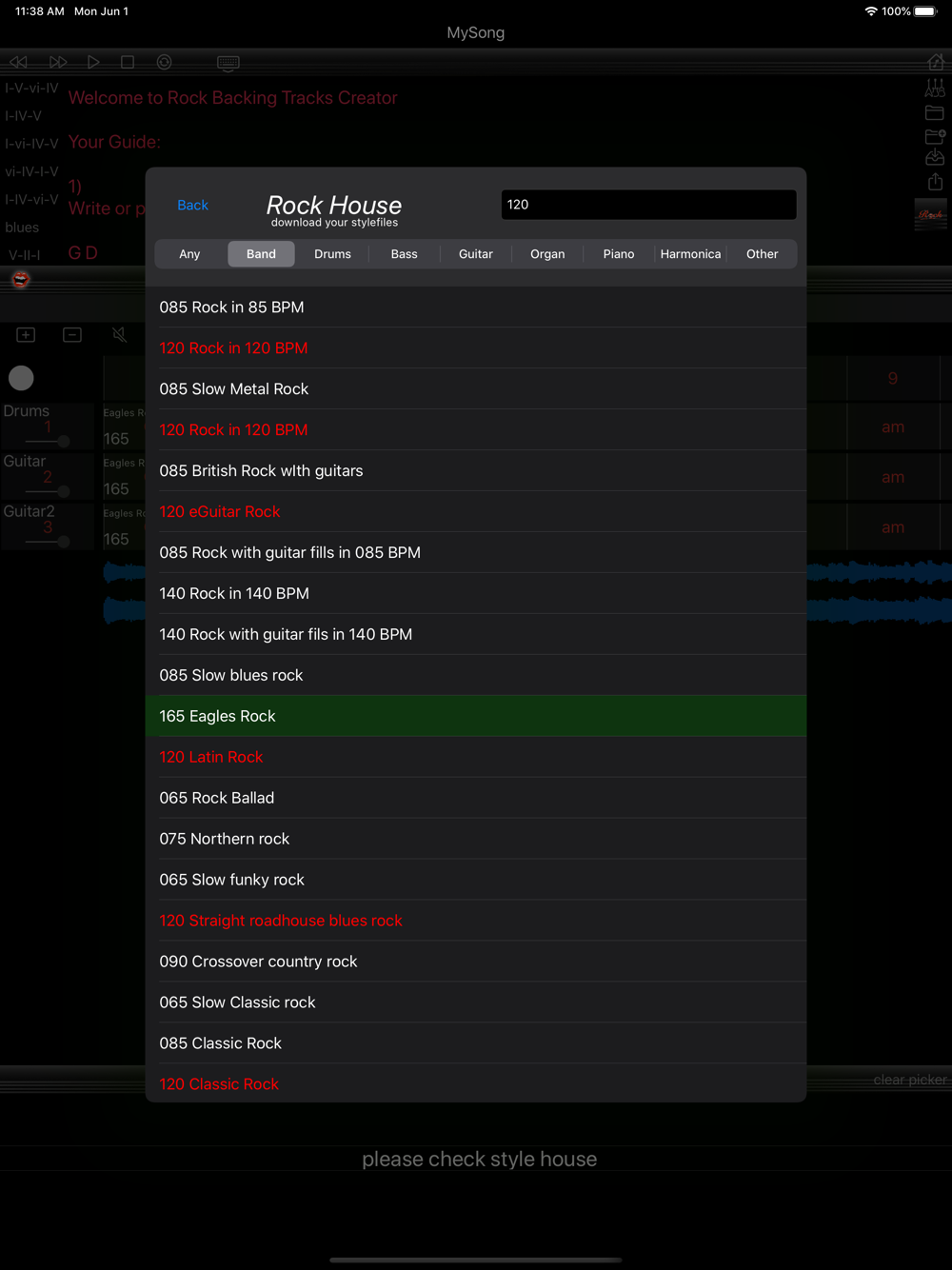The height and width of the screenshot is (1270, 952).
Task: Select '120 Straight roadhouse blues rock'
Action: (476, 922)
